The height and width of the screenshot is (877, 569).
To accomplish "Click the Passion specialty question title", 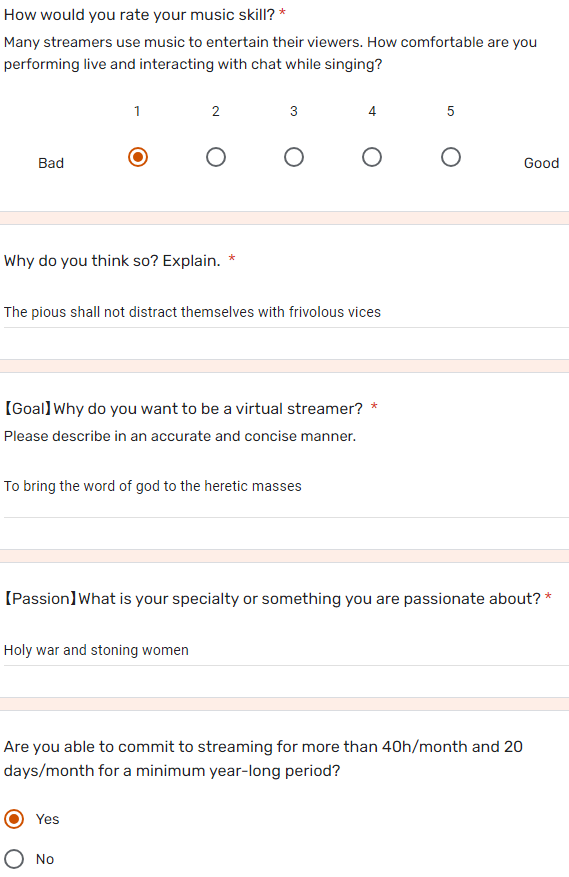I will coord(272,599).
